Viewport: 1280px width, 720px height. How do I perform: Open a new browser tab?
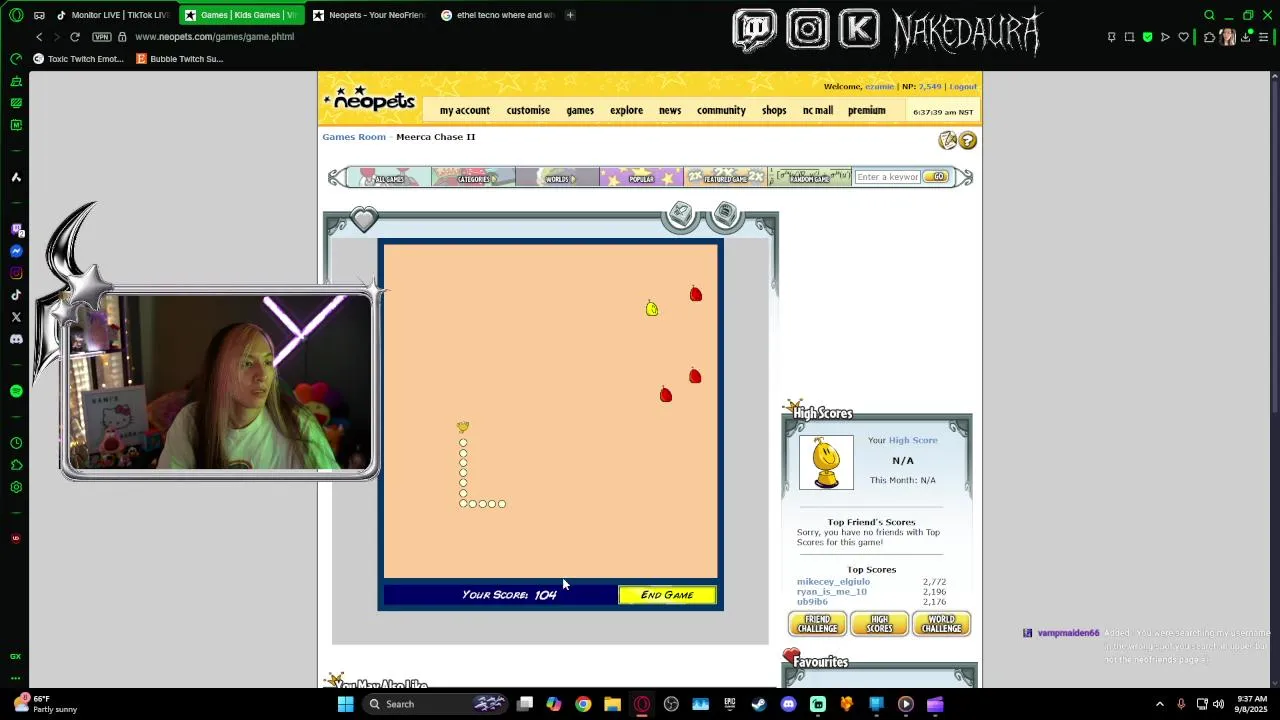click(x=570, y=15)
